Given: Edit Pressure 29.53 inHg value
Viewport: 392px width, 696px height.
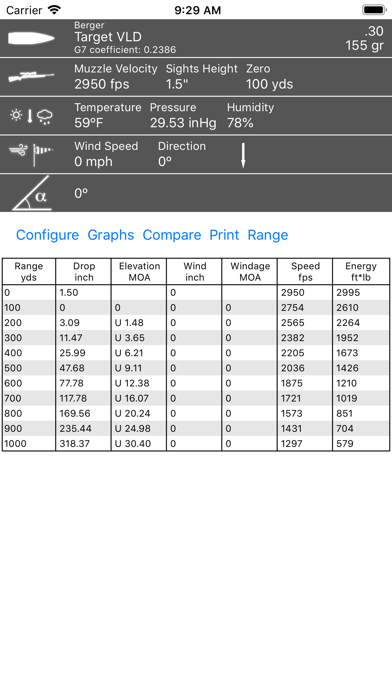Looking at the screenshot, I should (183, 123).
